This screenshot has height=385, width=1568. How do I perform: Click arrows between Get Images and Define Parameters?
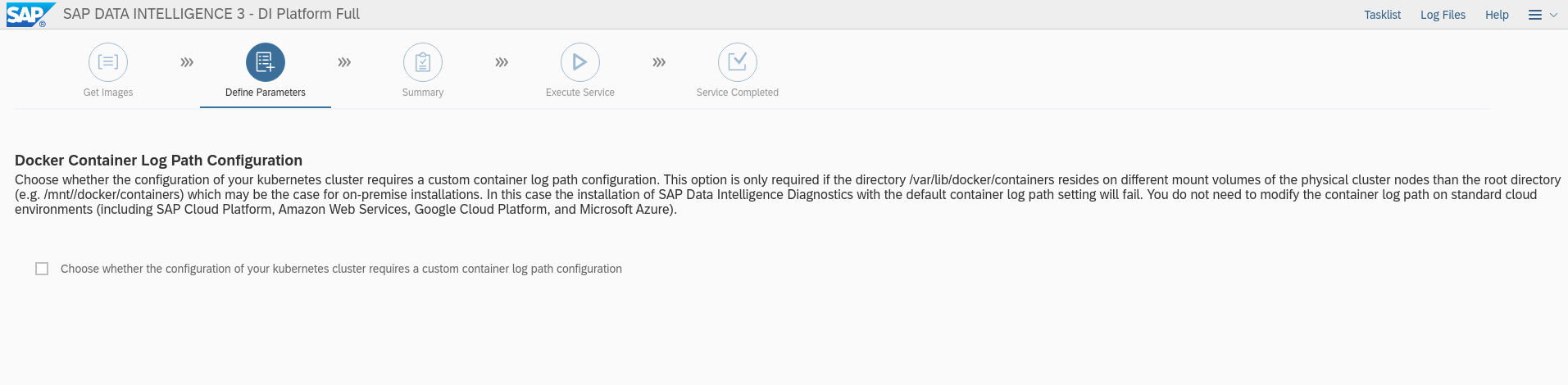point(187,62)
